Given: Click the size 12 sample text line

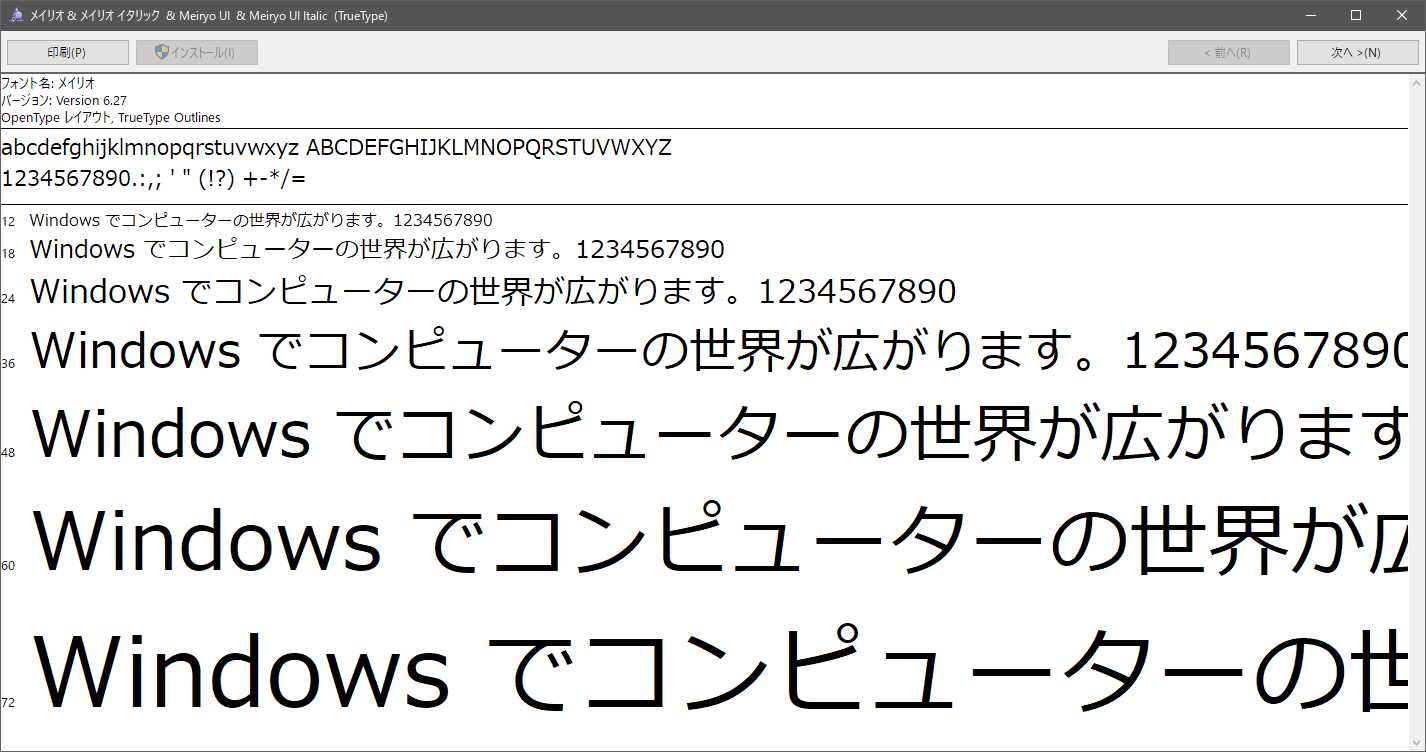Looking at the screenshot, I should pyautogui.click(x=261, y=220).
